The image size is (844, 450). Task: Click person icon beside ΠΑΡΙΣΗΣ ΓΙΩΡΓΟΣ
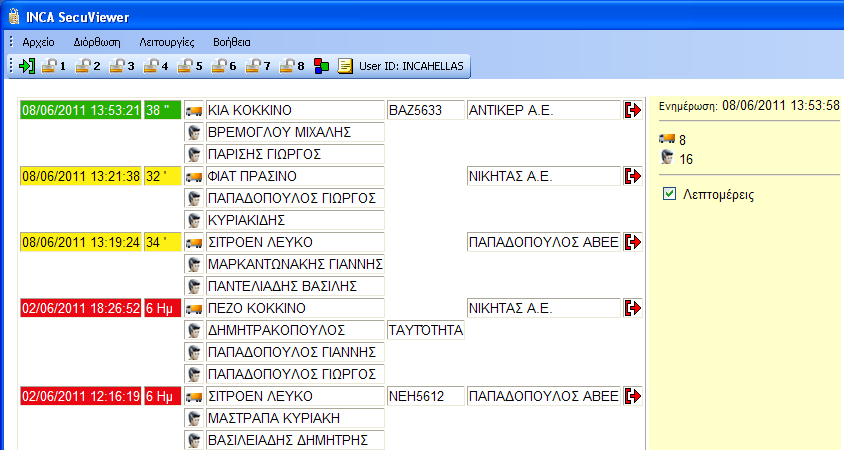[x=194, y=154]
